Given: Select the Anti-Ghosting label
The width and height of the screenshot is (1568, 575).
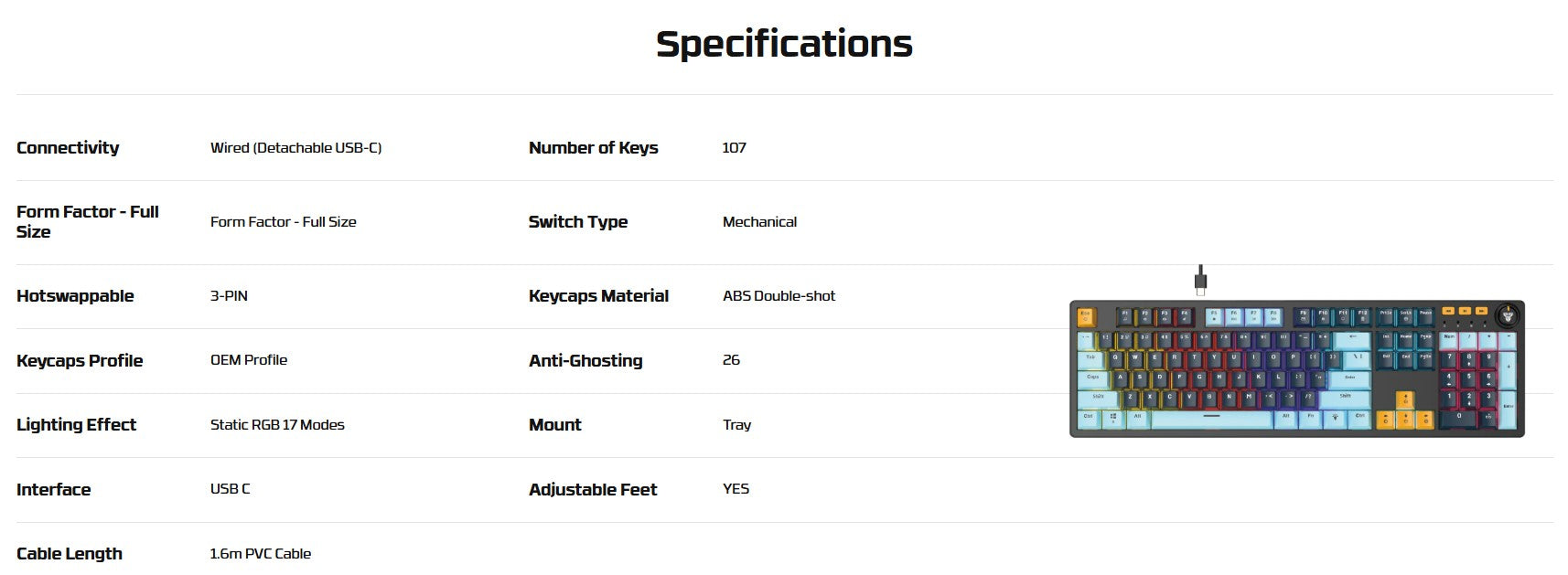Looking at the screenshot, I should tap(585, 361).
